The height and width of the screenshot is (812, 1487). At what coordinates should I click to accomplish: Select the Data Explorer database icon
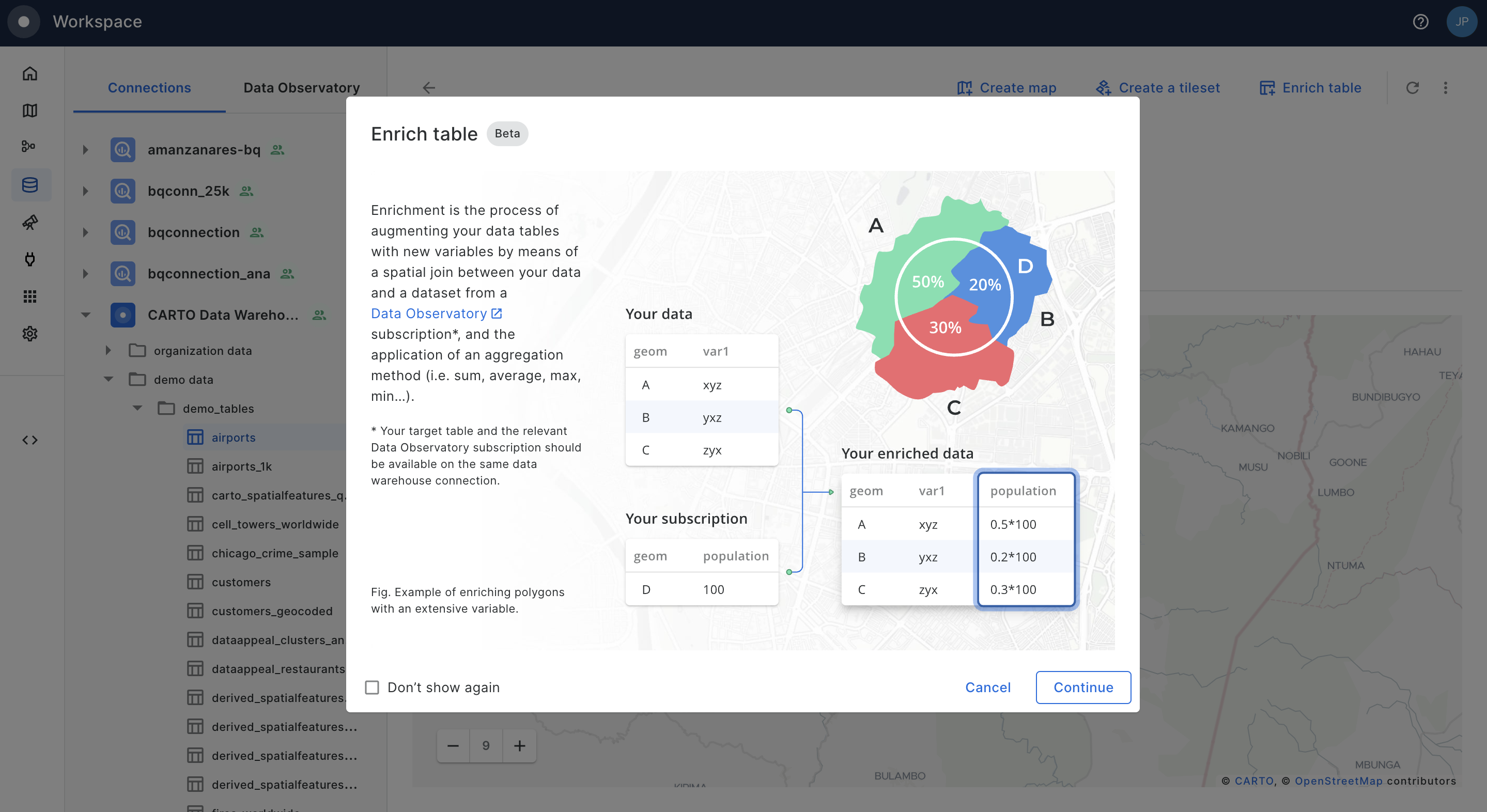coord(30,185)
